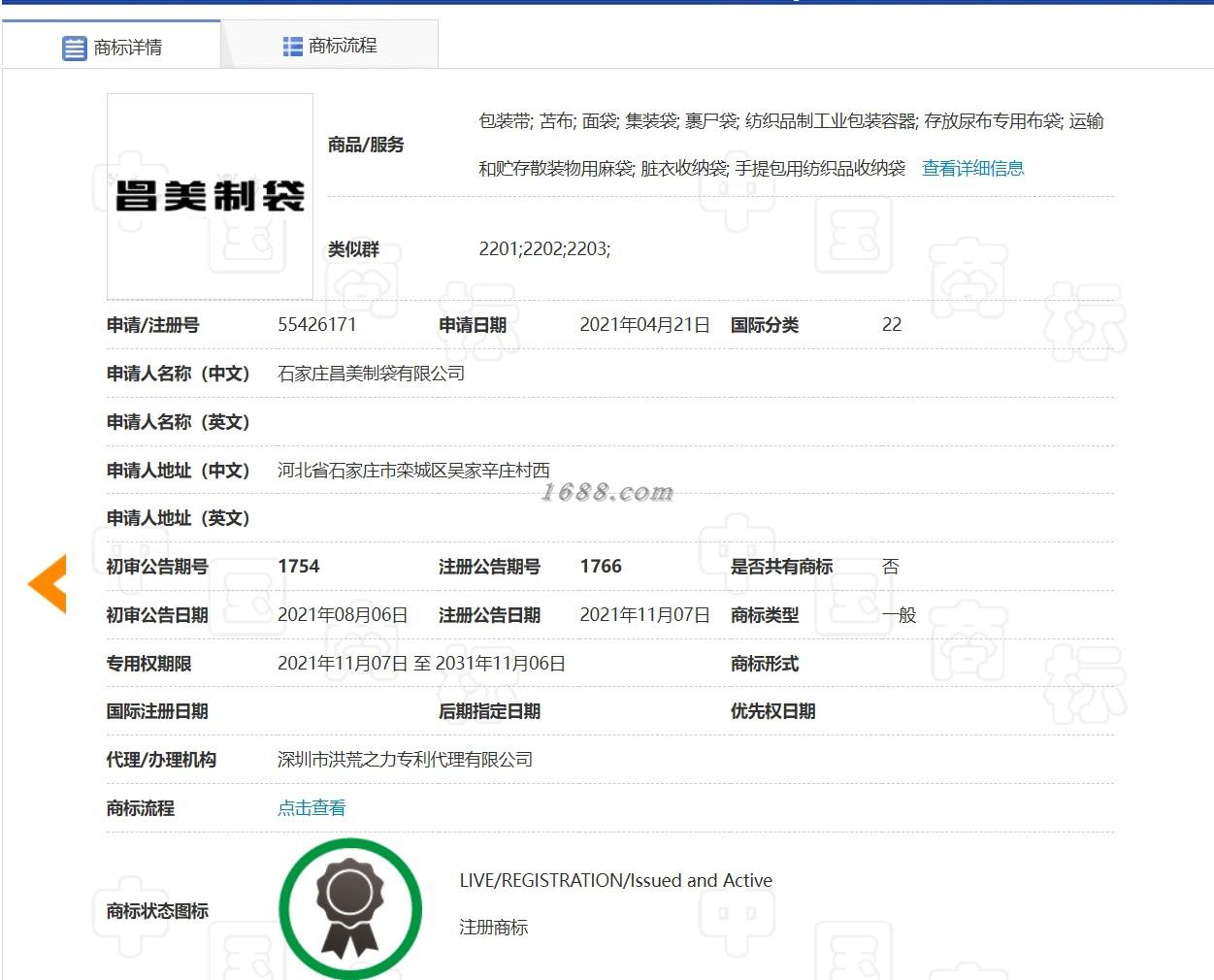The width and height of the screenshot is (1214, 980).
Task: Click the 优先权日期 label
Action: point(772,711)
